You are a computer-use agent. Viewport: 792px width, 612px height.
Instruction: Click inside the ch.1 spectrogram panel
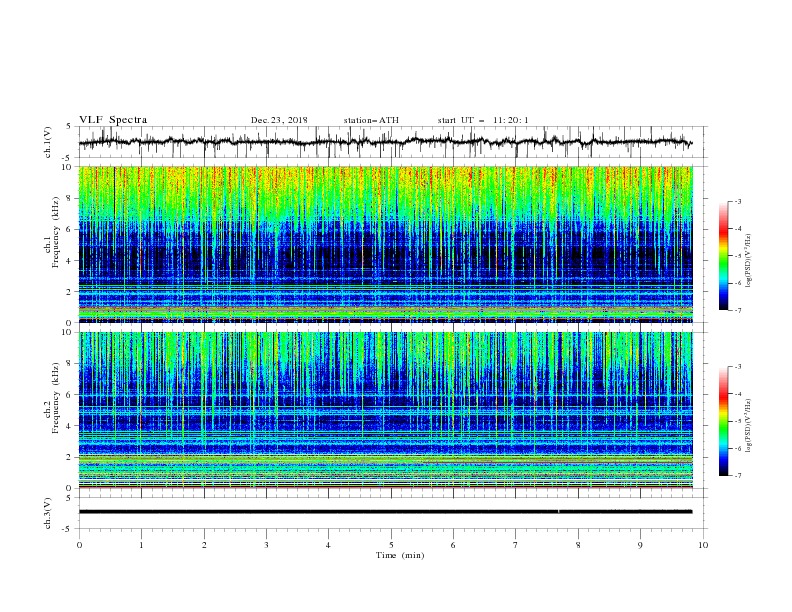[386, 244]
